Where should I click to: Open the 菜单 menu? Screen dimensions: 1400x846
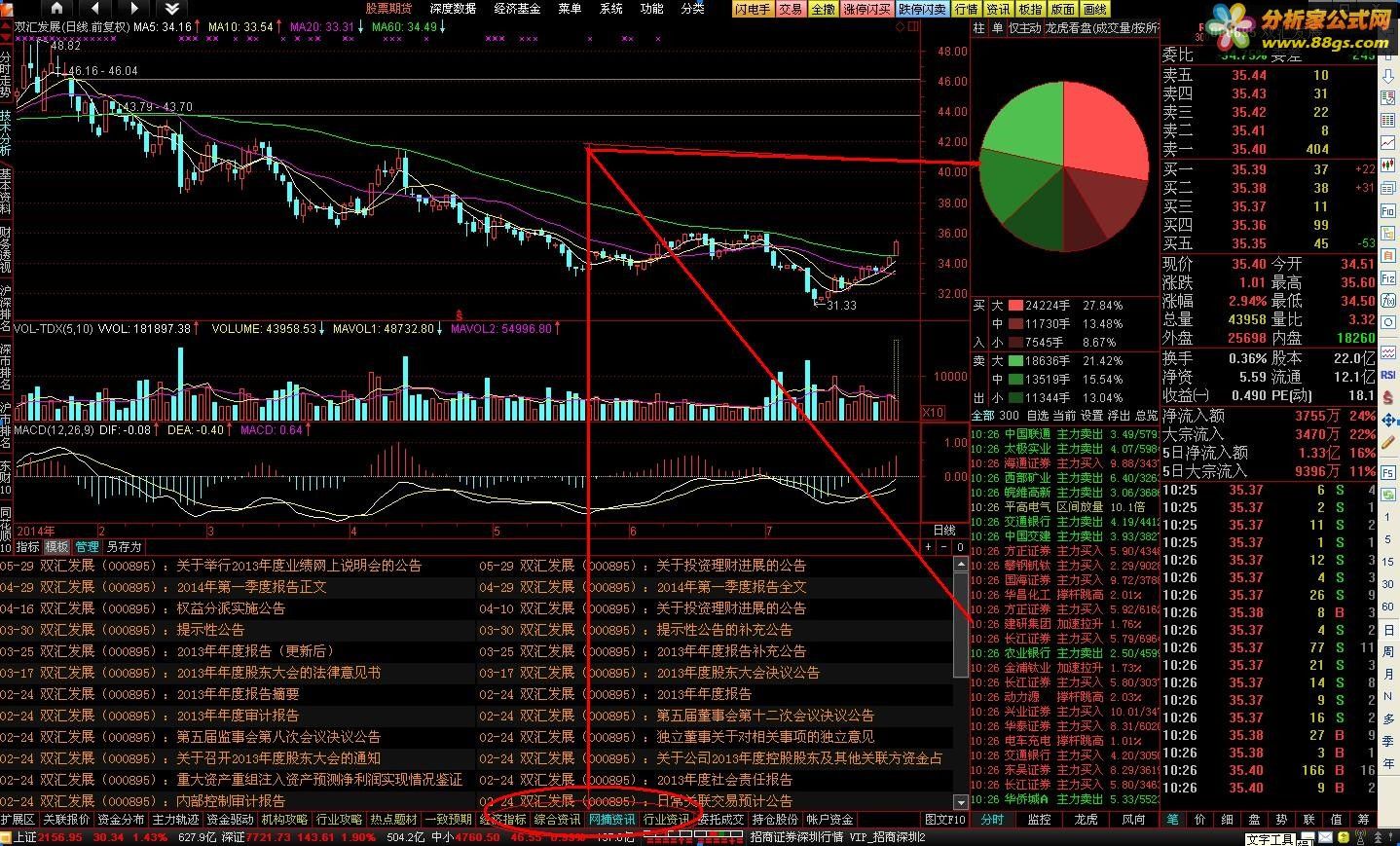pyautogui.click(x=570, y=9)
